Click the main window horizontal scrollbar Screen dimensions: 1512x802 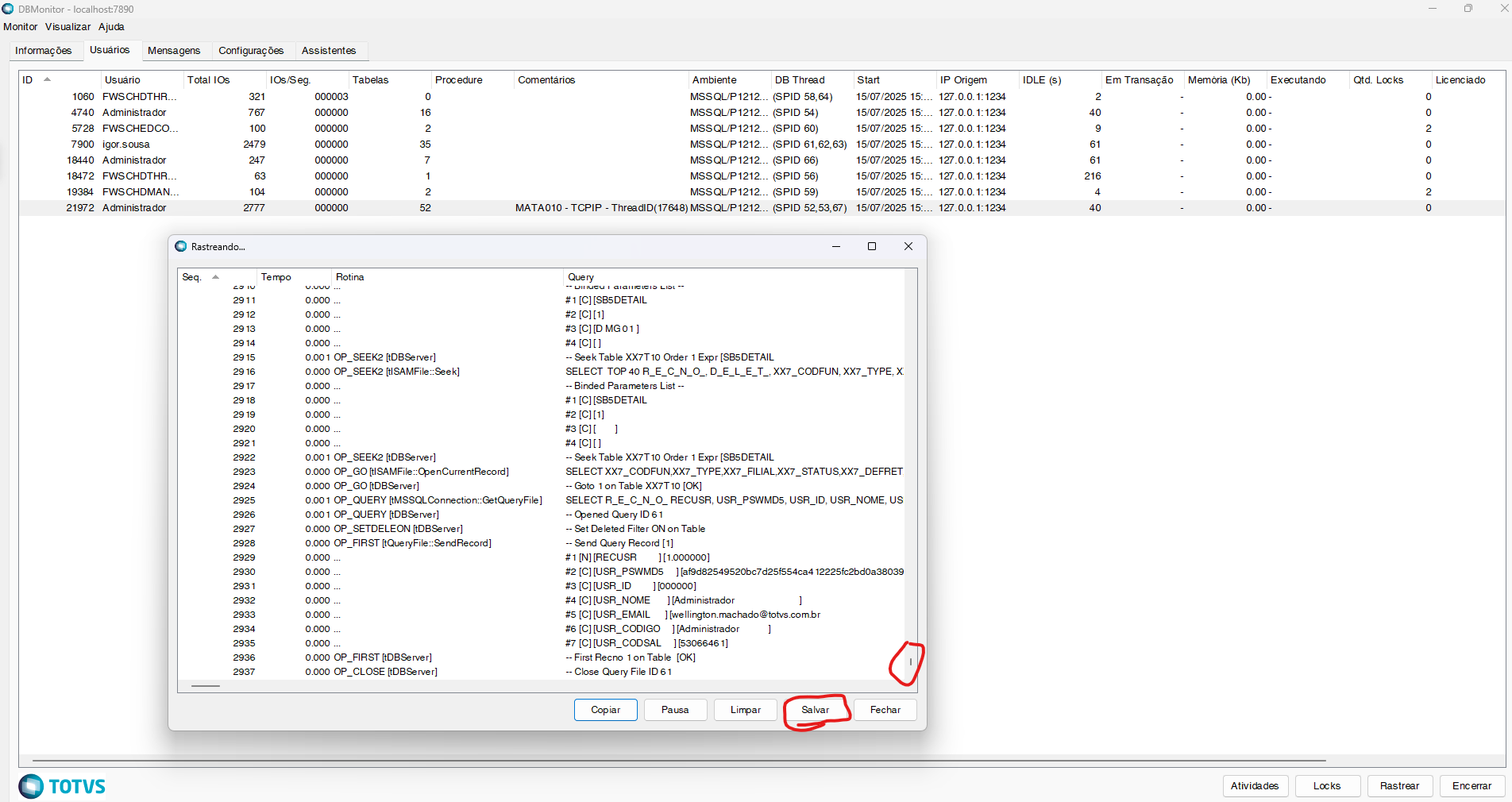[x=679, y=761]
